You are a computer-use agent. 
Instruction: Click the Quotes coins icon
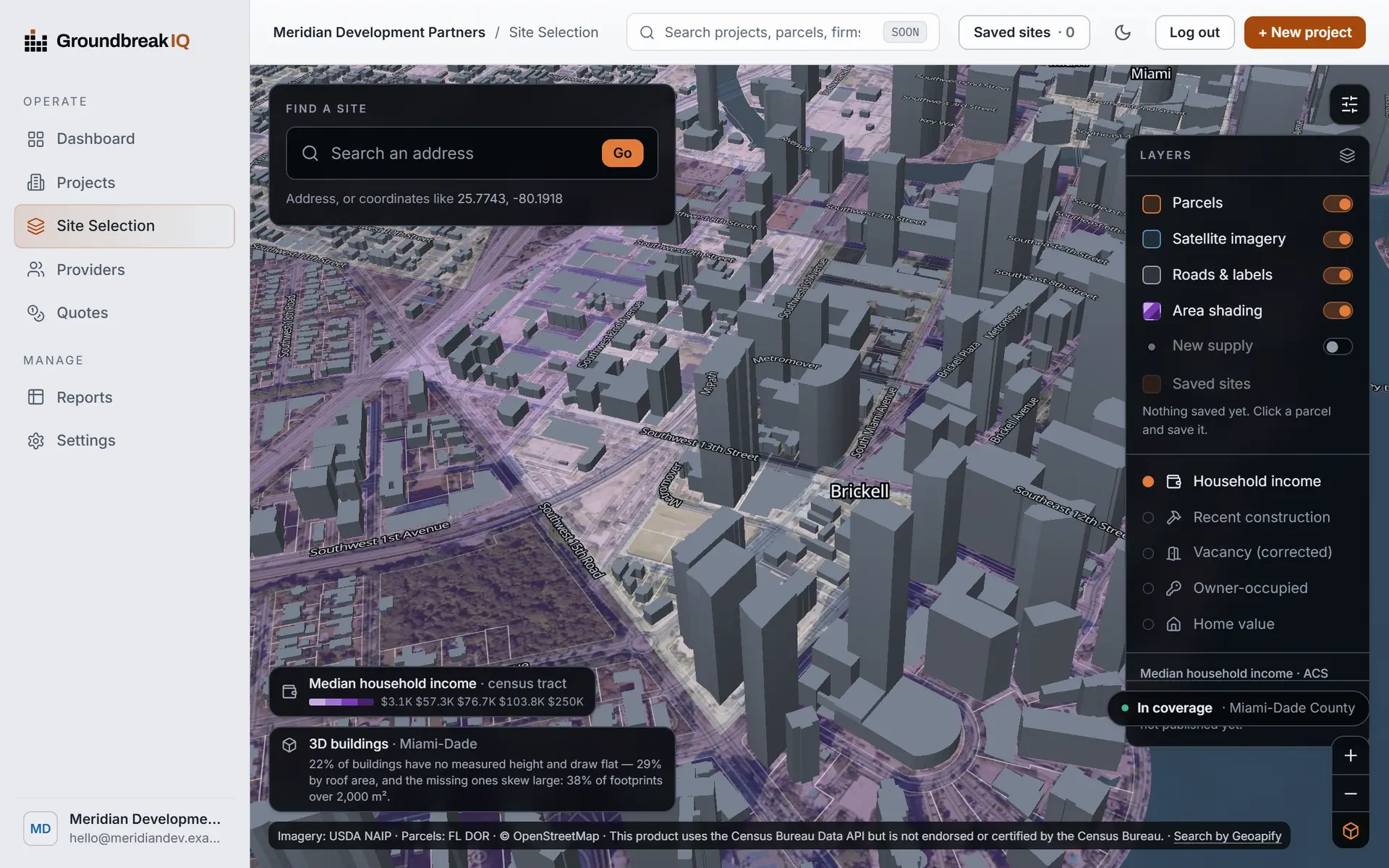pyautogui.click(x=35, y=312)
